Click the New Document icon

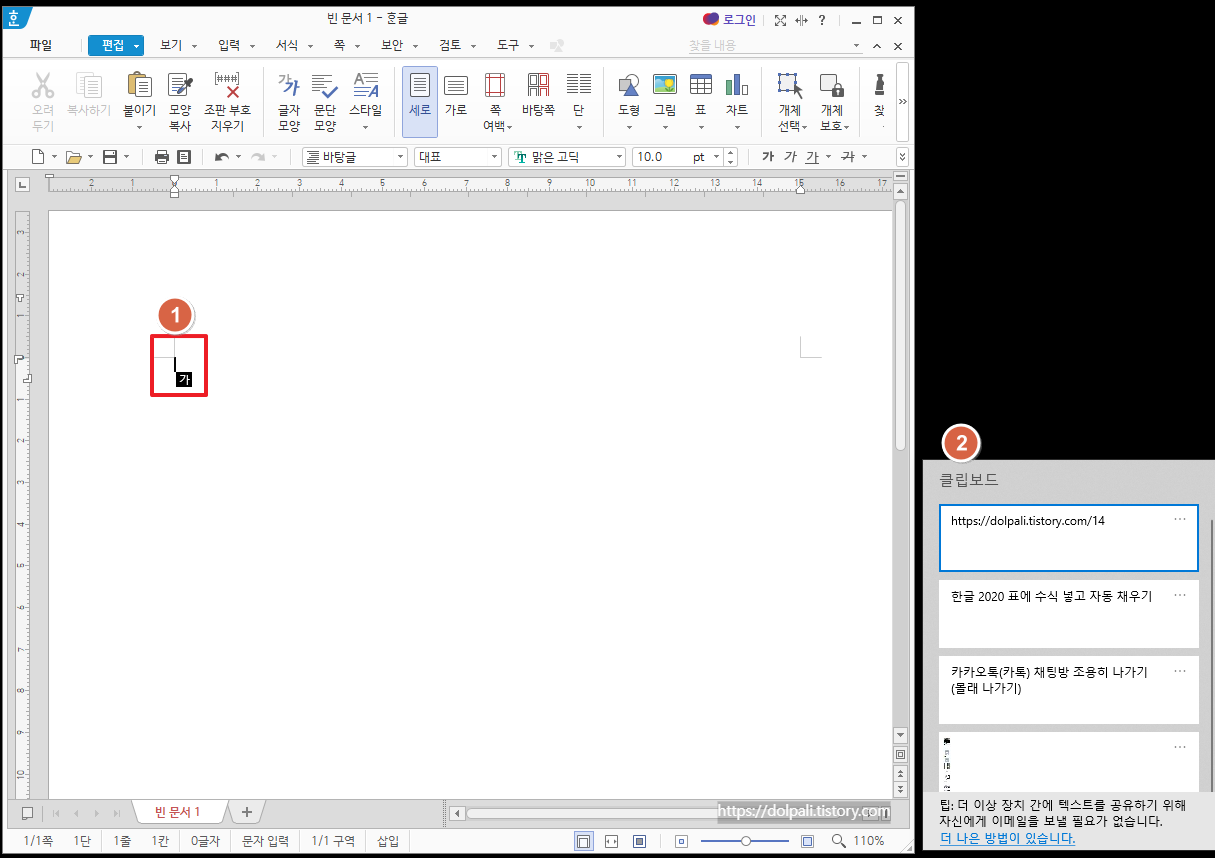pyautogui.click(x=38, y=157)
